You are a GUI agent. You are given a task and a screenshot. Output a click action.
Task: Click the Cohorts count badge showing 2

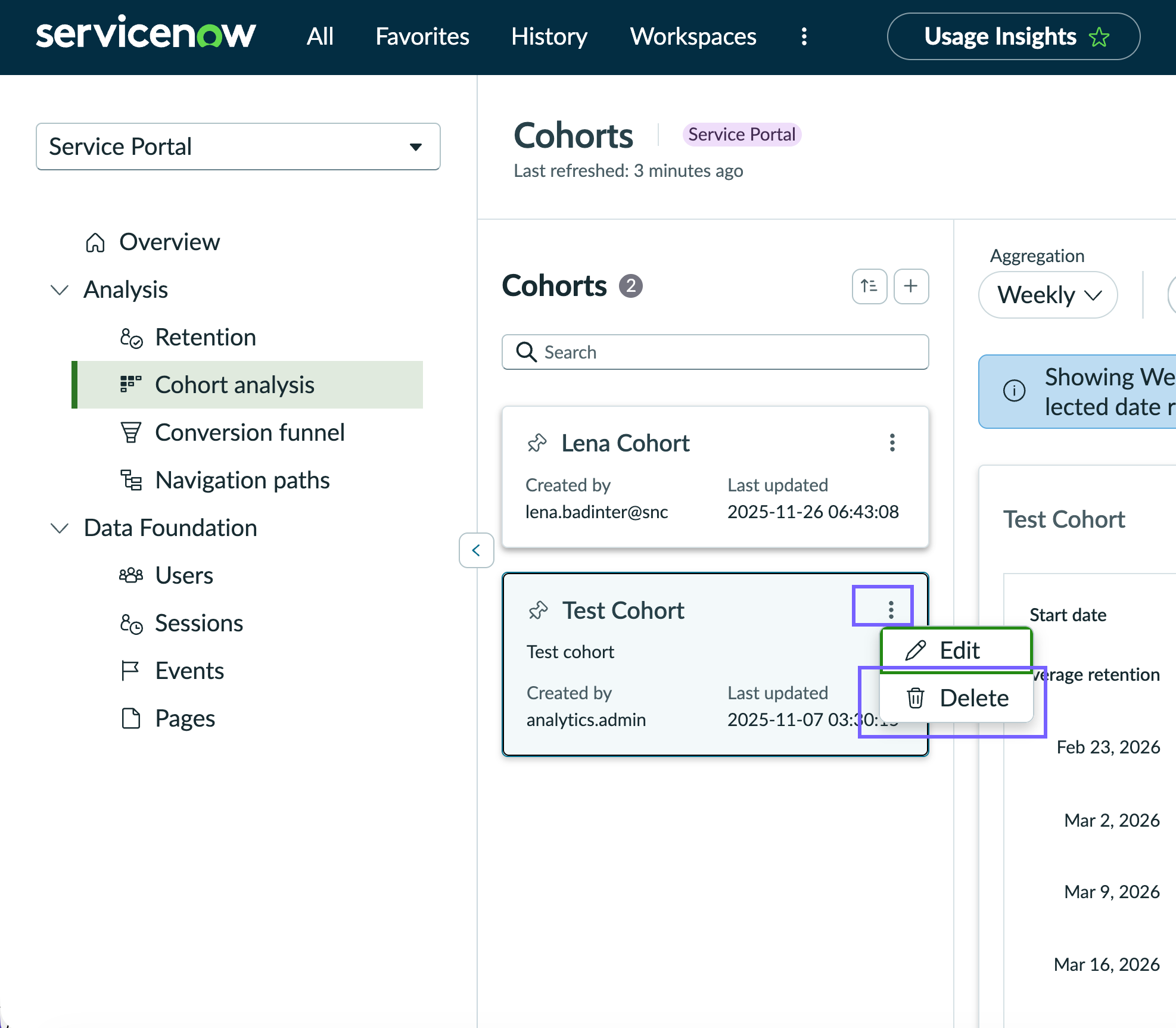coord(631,286)
